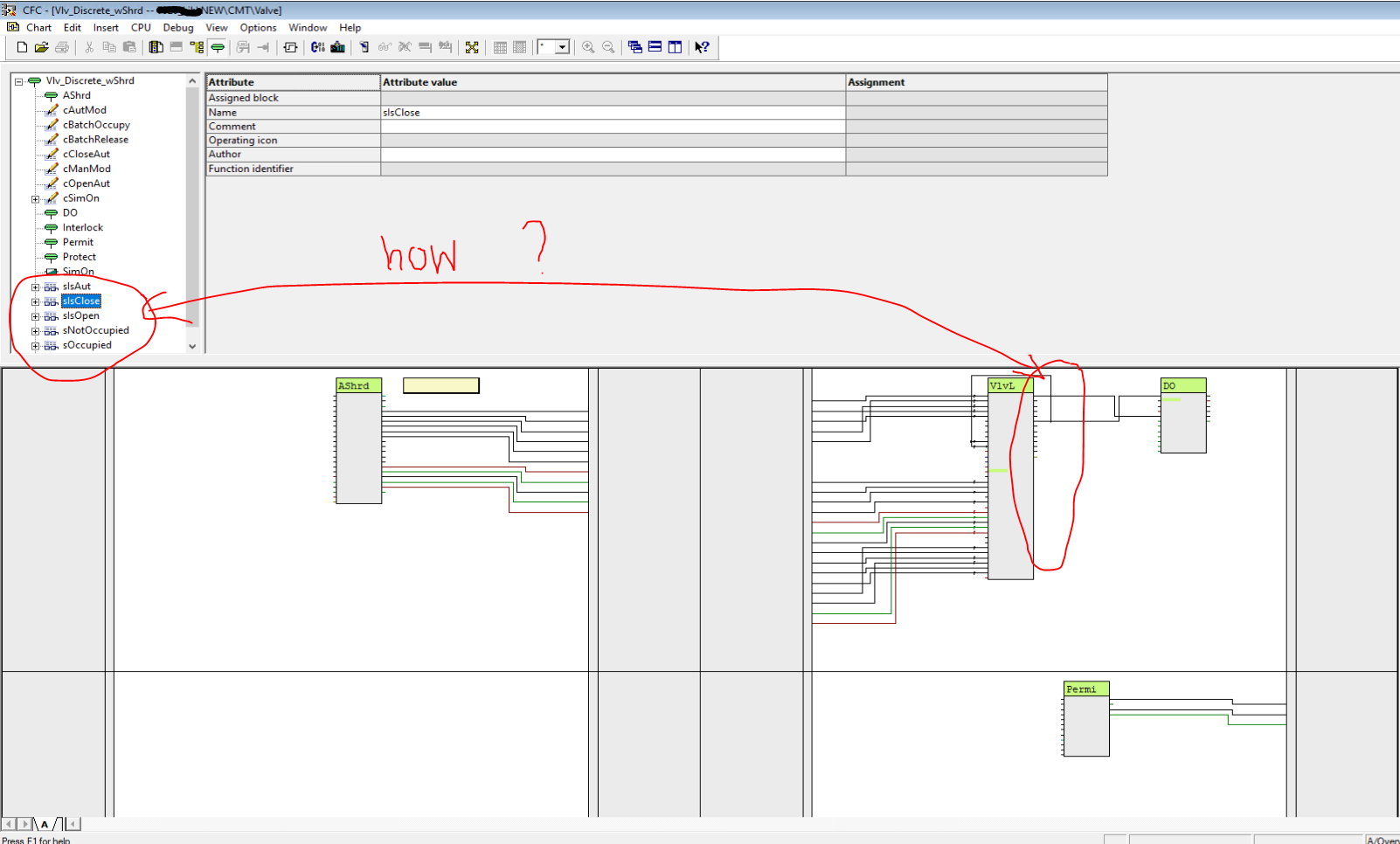1400x844 pixels.
Task: Open the CPU menu
Action: (x=141, y=27)
